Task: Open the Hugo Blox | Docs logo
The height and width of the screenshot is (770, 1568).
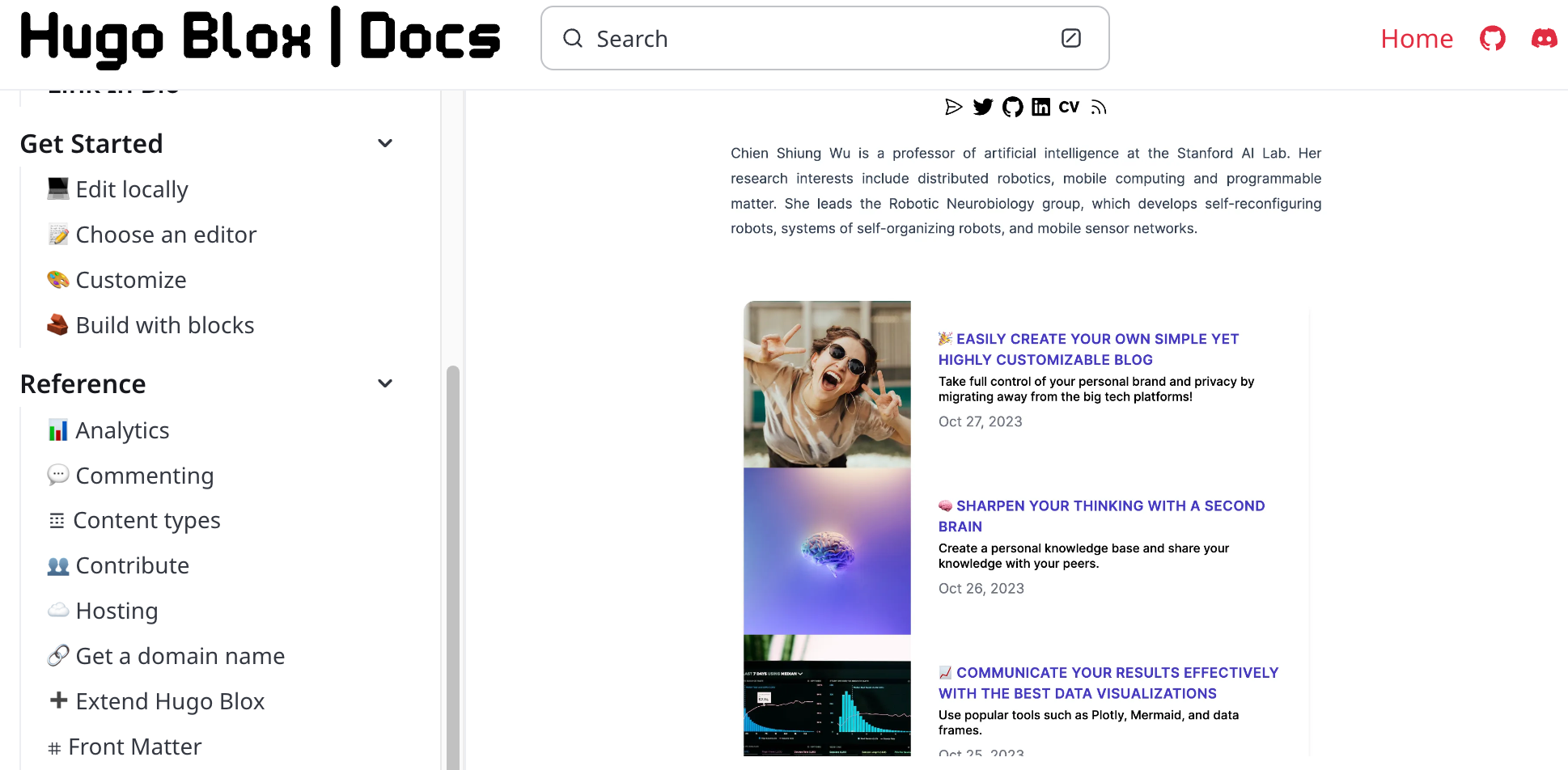Action: (261, 38)
